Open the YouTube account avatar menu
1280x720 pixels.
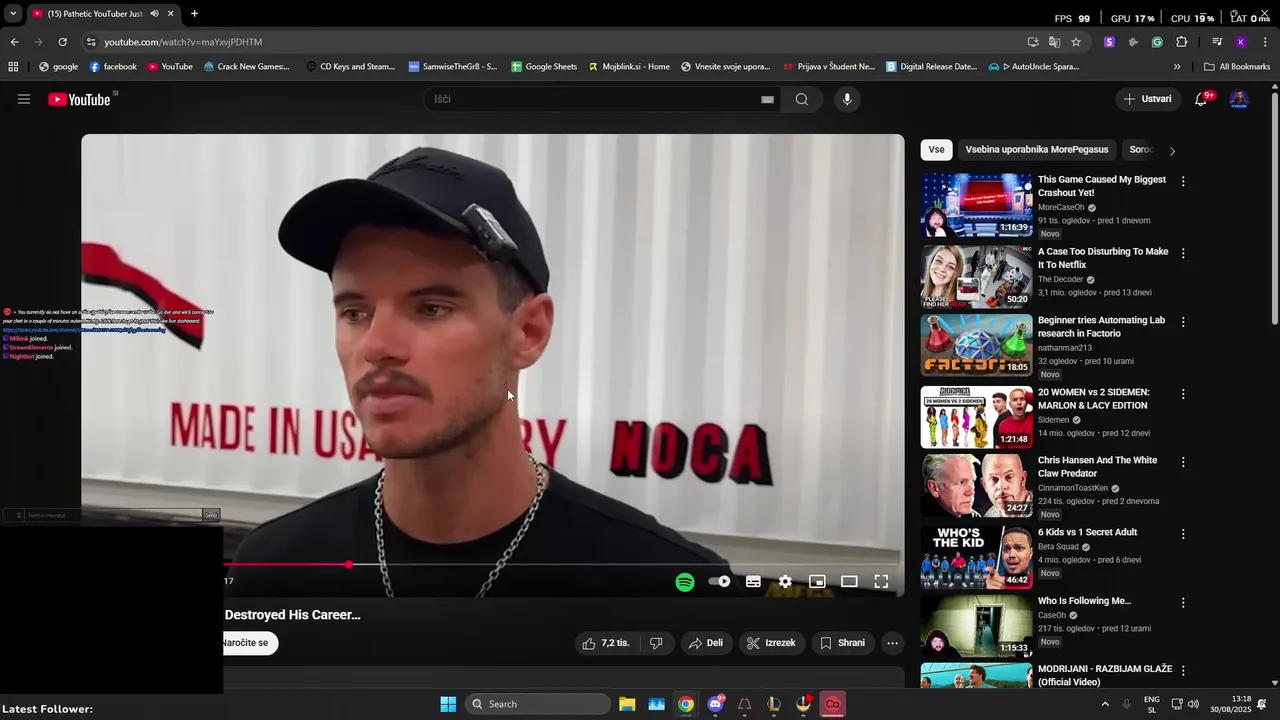click(x=1239, y=99)
